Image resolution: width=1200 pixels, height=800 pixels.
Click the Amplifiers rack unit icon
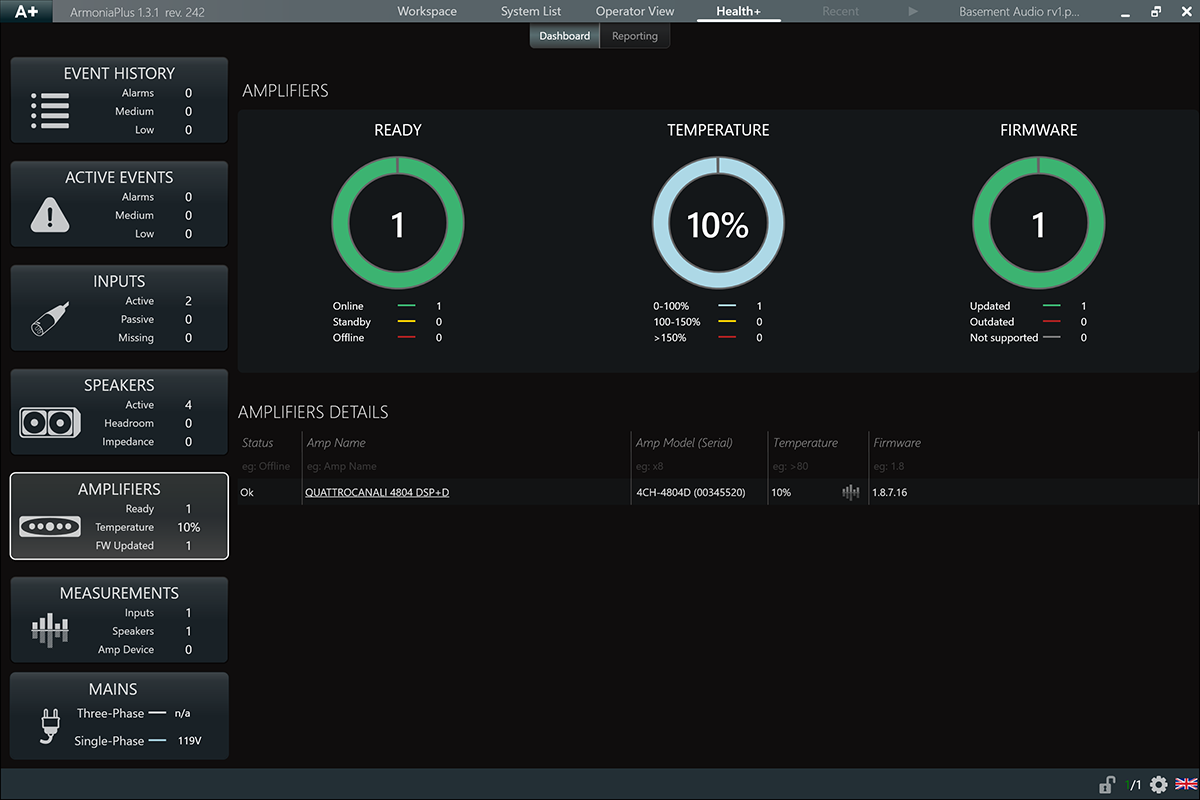(50, 527)
